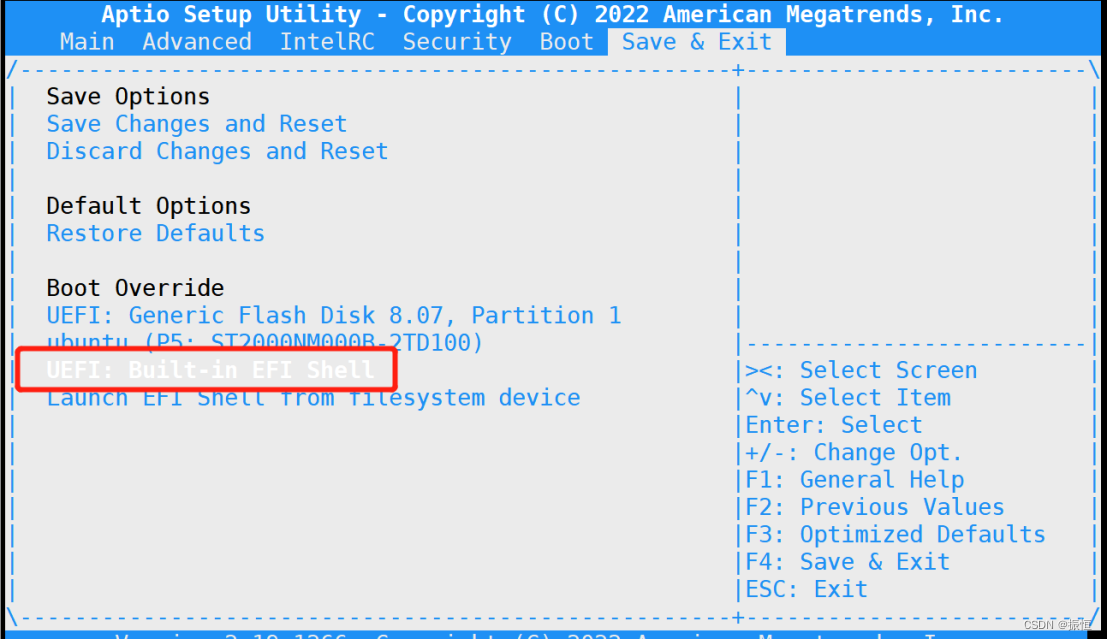Launch EFI Shell from filesystem device
Viewport: 1107px width, 640px height.
pos(313,398)
